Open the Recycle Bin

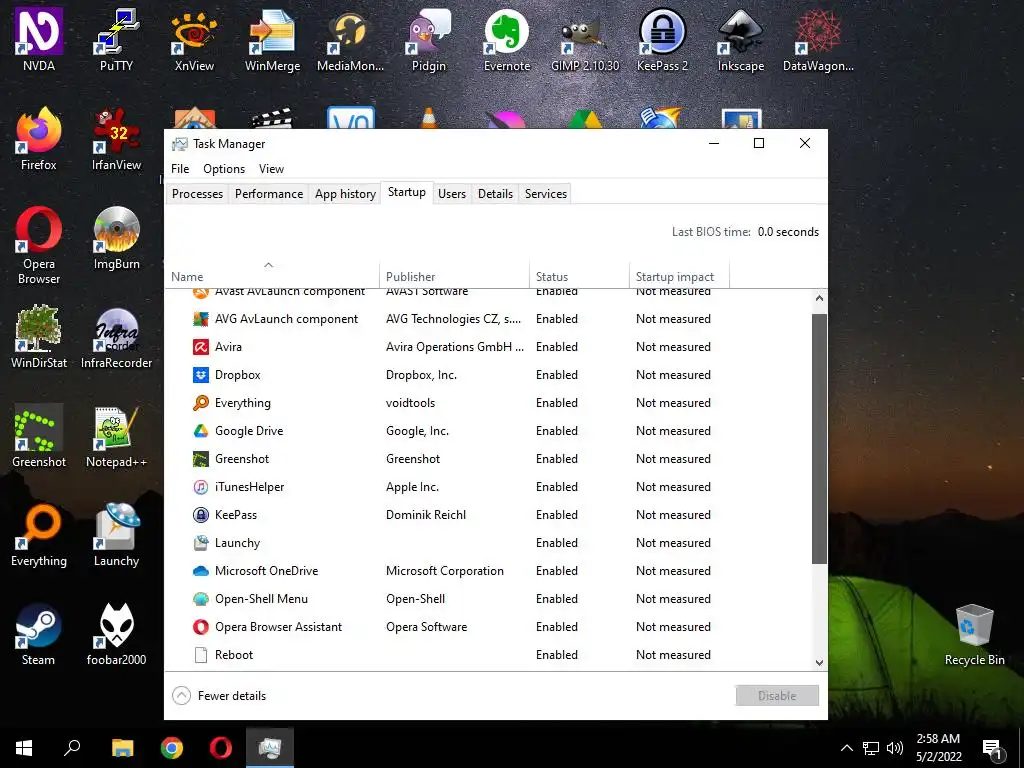tap(974, 634)
